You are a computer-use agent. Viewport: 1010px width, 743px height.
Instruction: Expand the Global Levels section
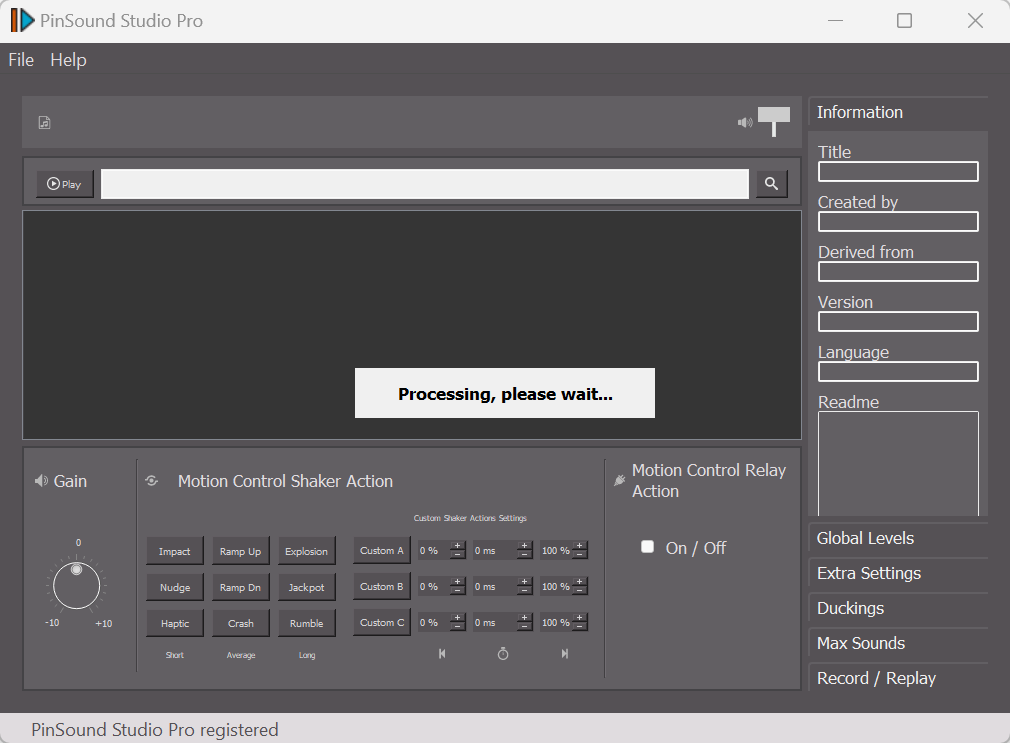tap(898, 538)
